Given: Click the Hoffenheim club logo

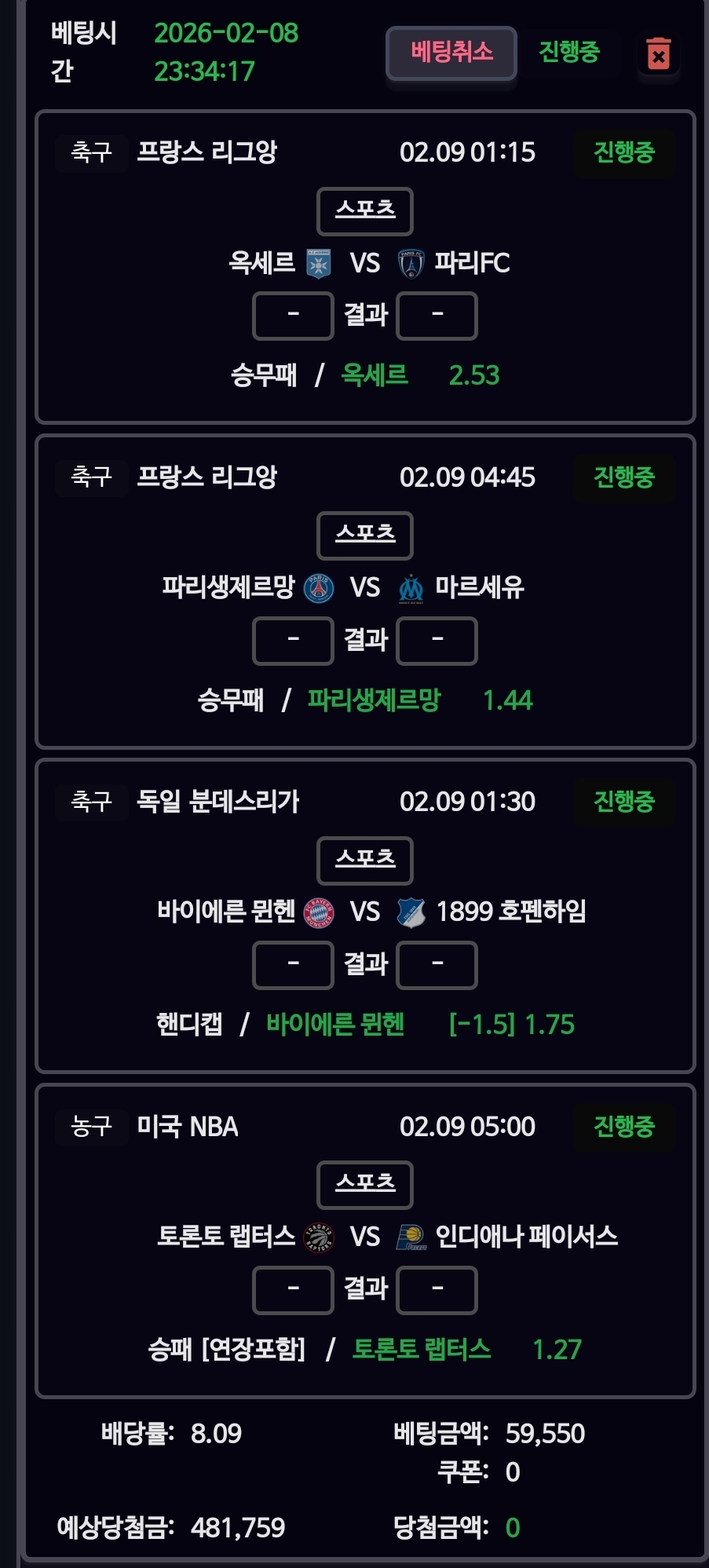Looking at the screenshot, I should point(411,912).
